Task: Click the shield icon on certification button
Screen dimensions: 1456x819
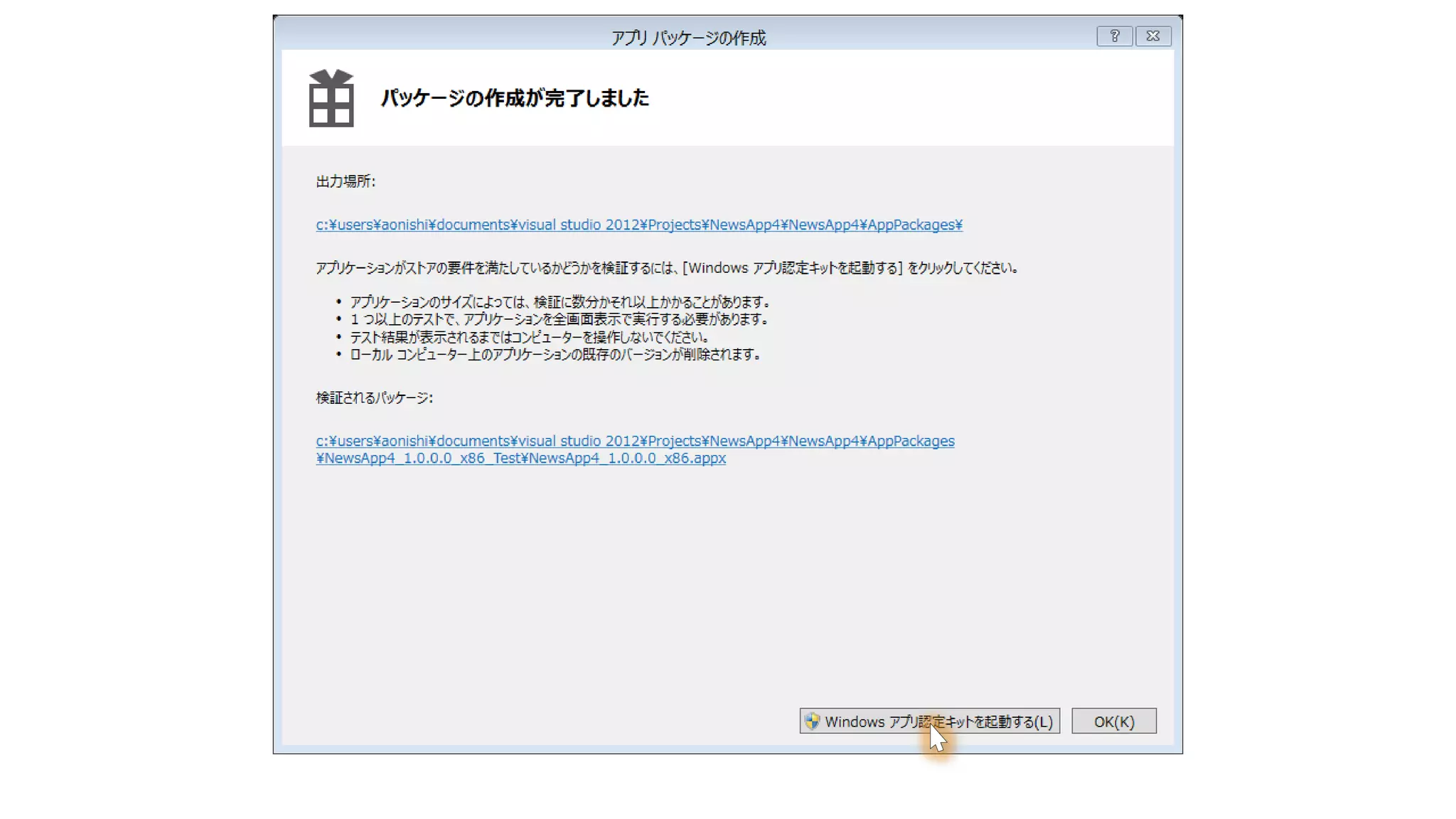Action: (812, 721)
